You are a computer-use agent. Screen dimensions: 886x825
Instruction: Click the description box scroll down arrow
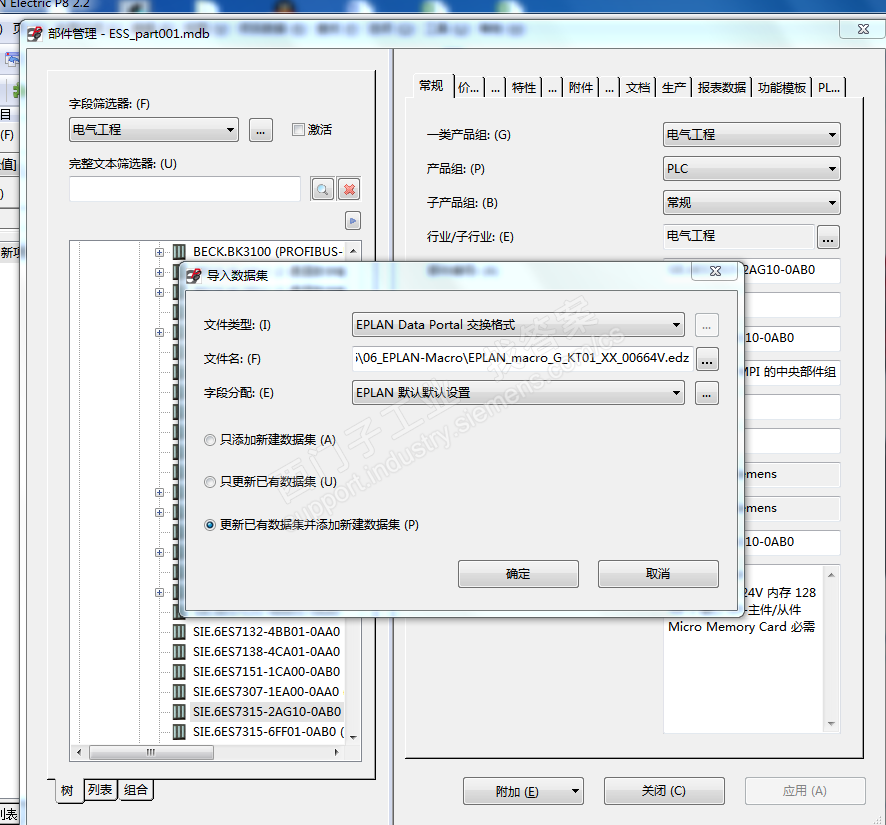831,724
